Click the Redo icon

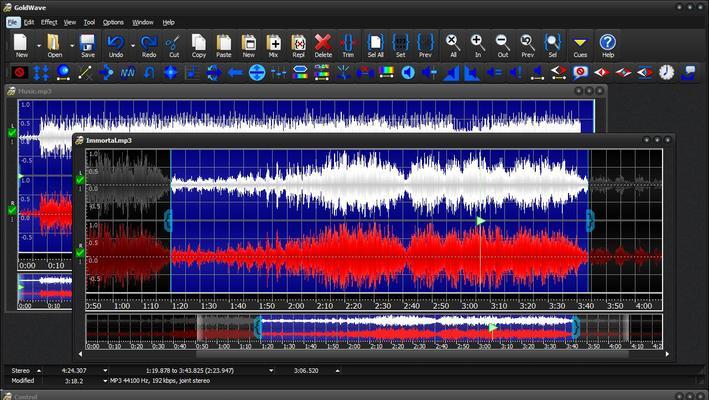149,46
